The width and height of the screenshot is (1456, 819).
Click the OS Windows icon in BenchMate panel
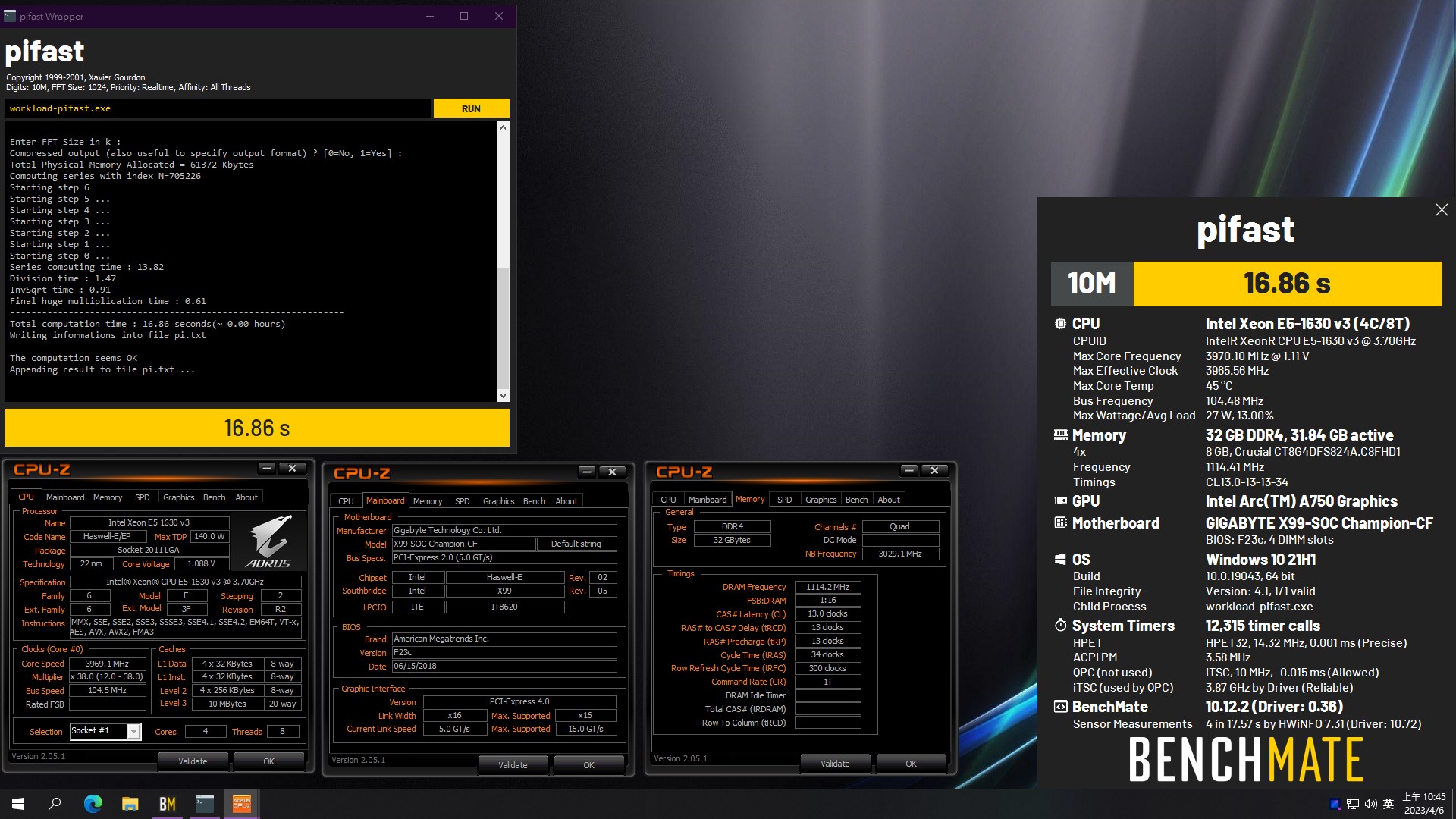click(1060, 560)
